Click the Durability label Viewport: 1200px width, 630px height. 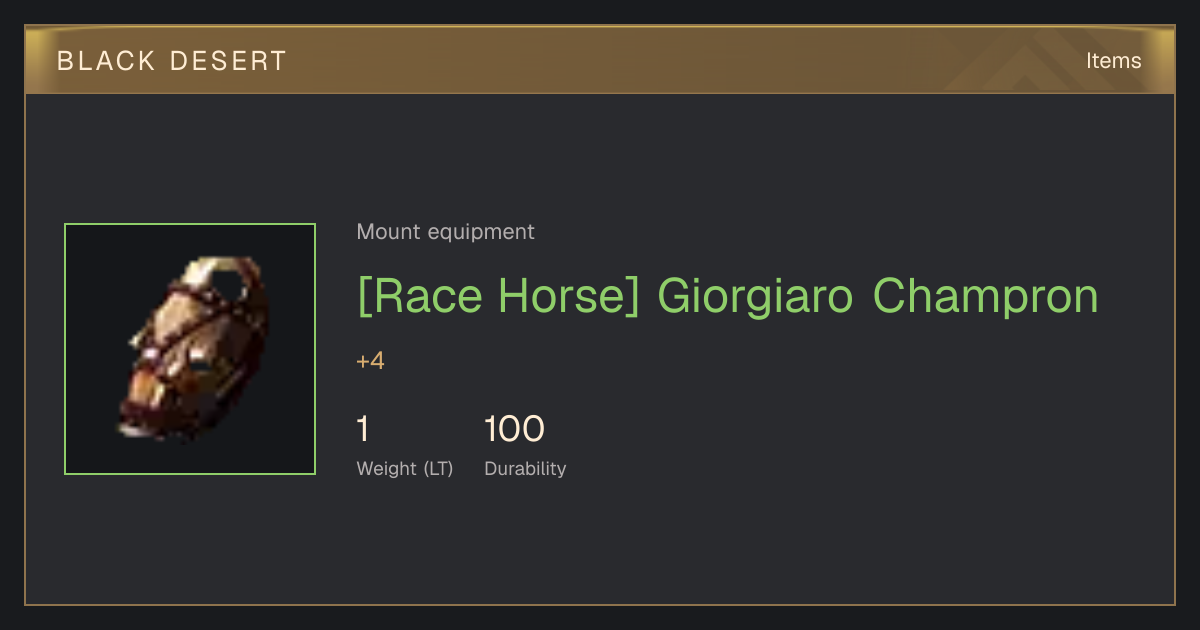525,469
